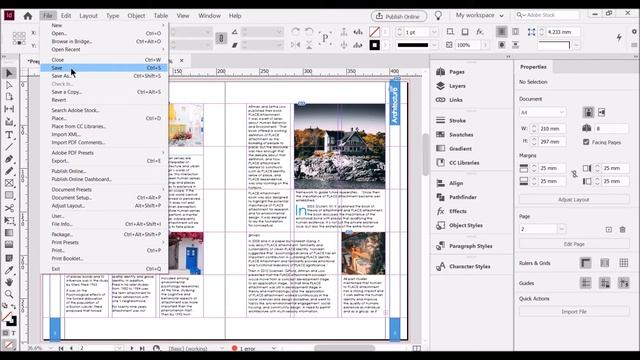Open the Window menu

pyautogui.click(x=209, y=16)
